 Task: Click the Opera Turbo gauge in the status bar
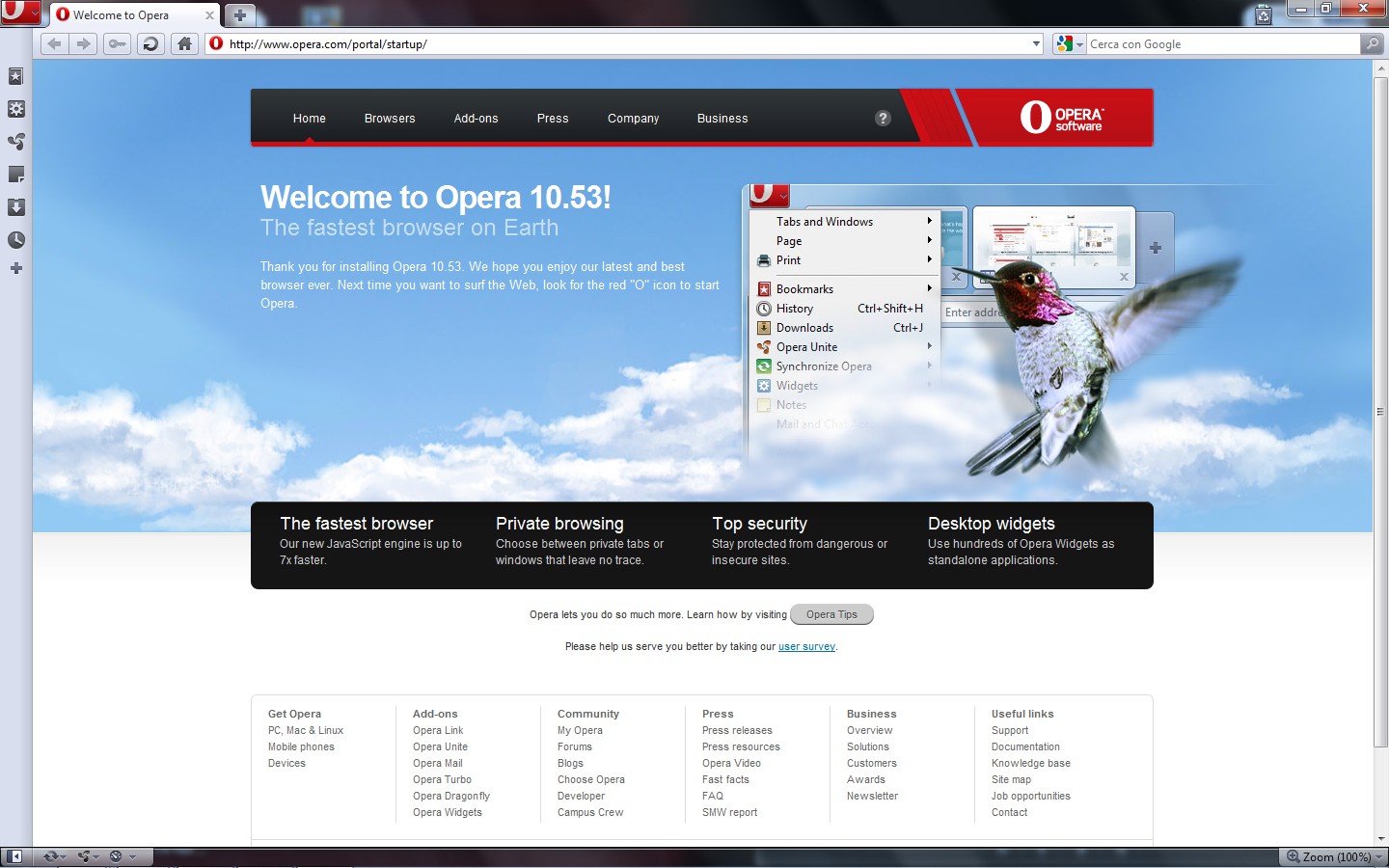(x=116, y=855)
